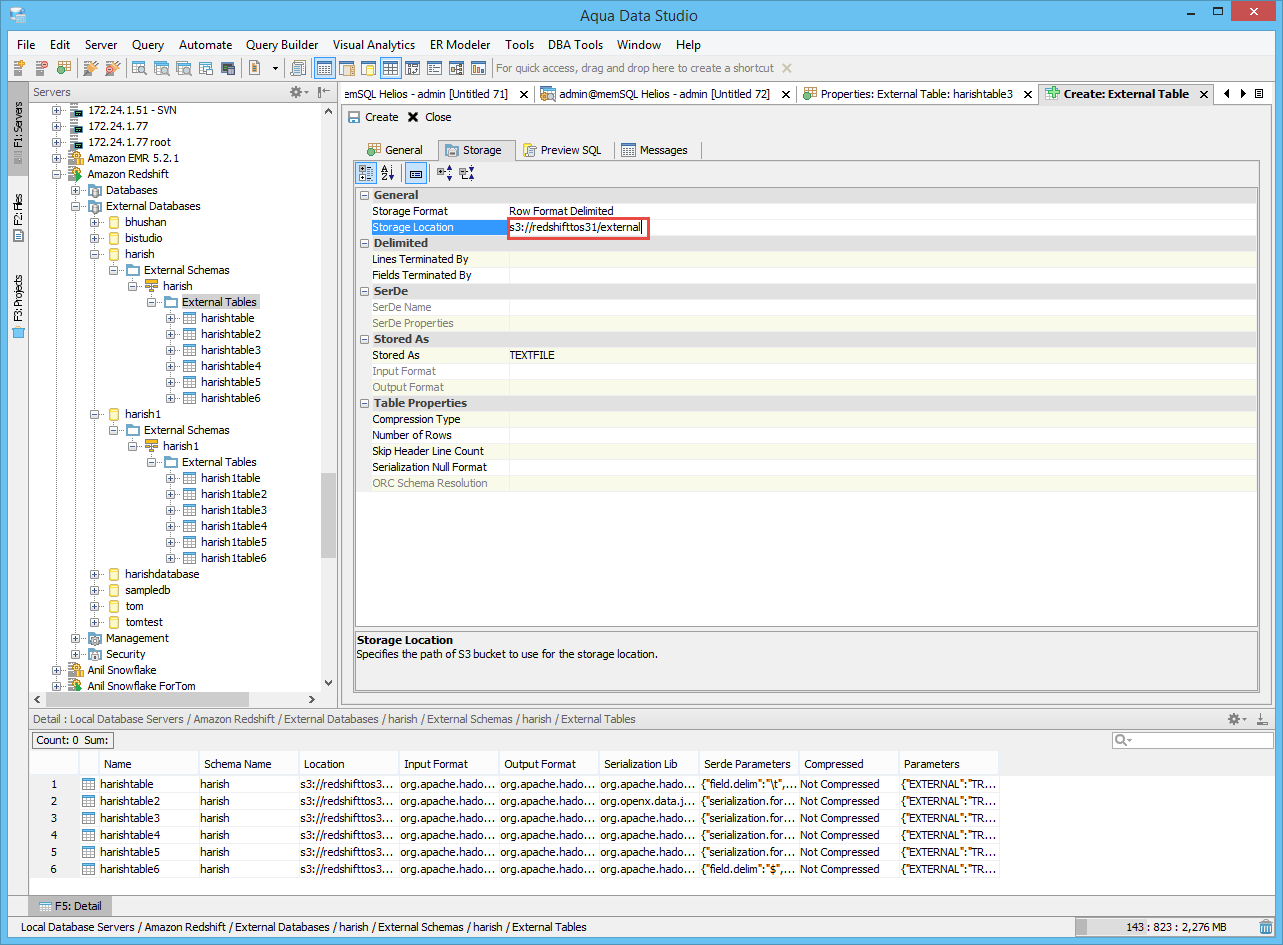Open the ER Modeler menu

[460, 45]
